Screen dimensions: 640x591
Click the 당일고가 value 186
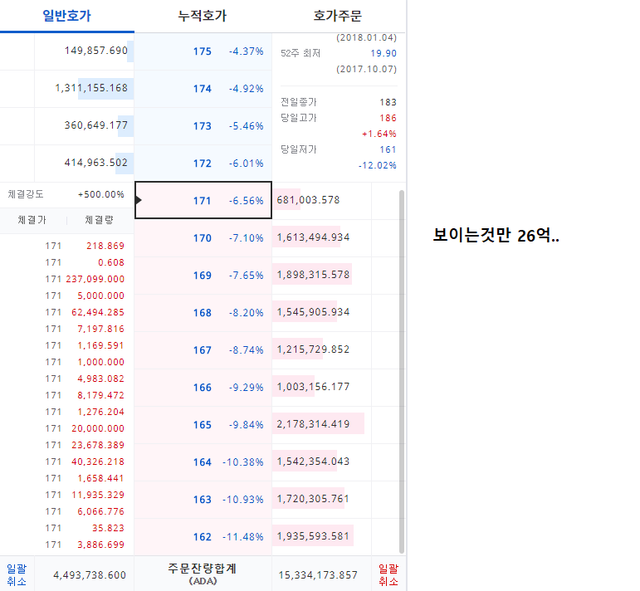pyautogui.click(x=388, y=118)
